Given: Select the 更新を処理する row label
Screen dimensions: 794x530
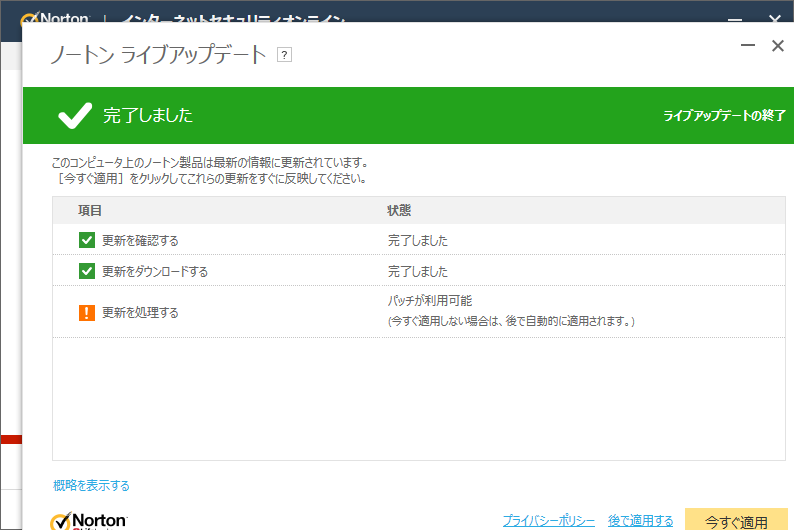Looking at the screenshot, I should (140, 313).
